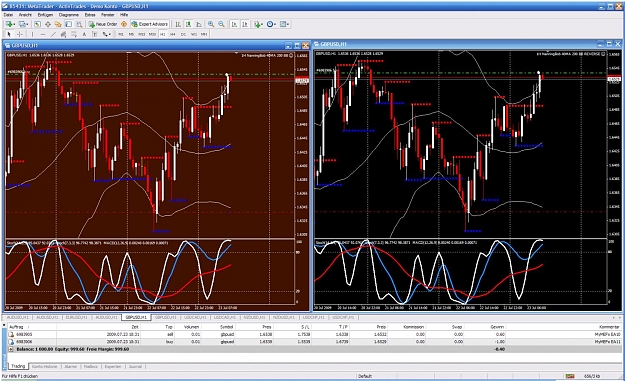Click the Neue Order button

103,24
